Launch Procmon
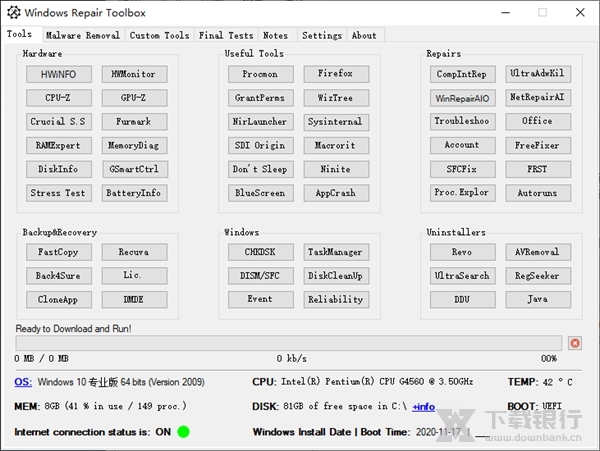The image size is (600, 451). coord(261,74)
